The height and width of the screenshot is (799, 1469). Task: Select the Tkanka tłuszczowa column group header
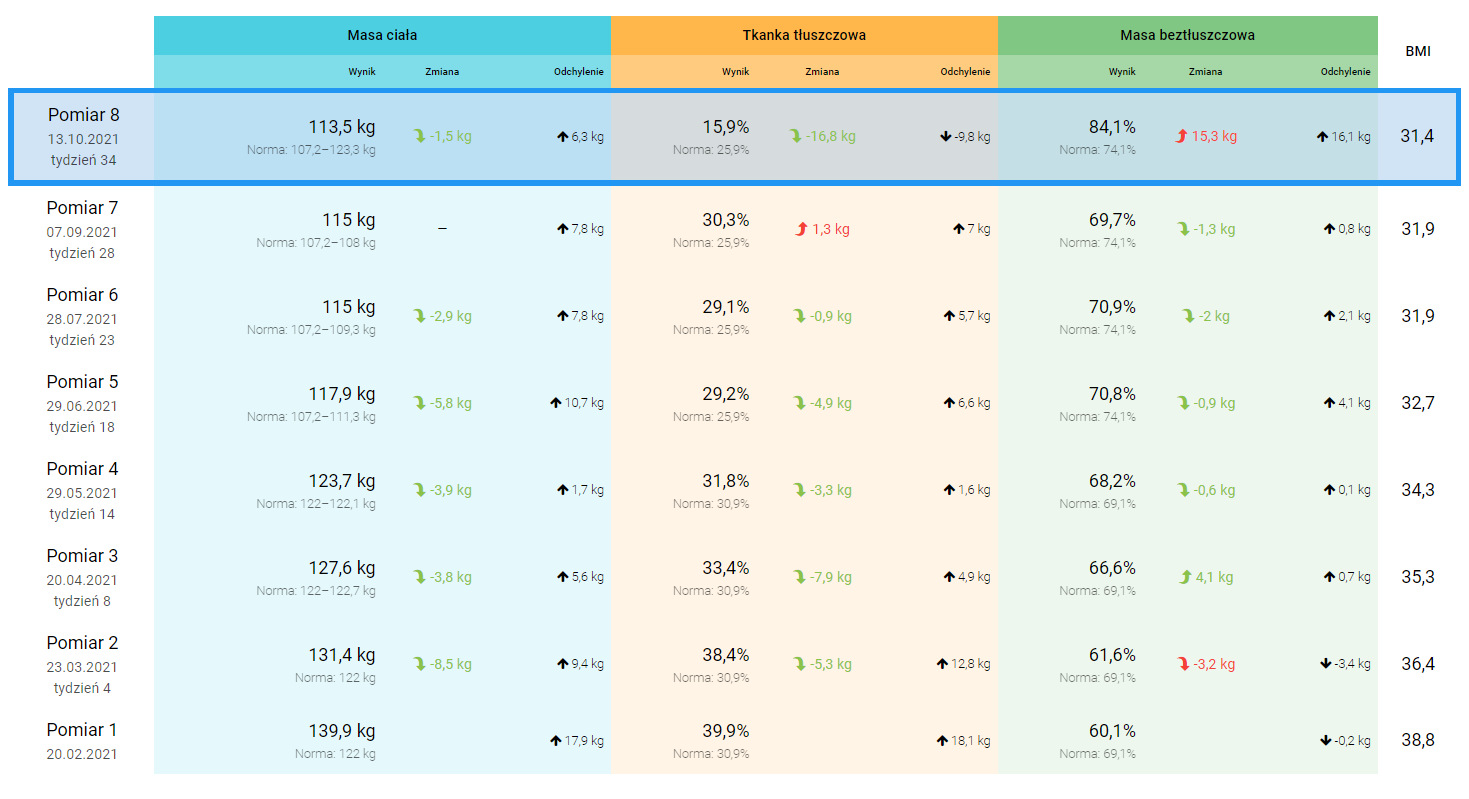(804, 35)
